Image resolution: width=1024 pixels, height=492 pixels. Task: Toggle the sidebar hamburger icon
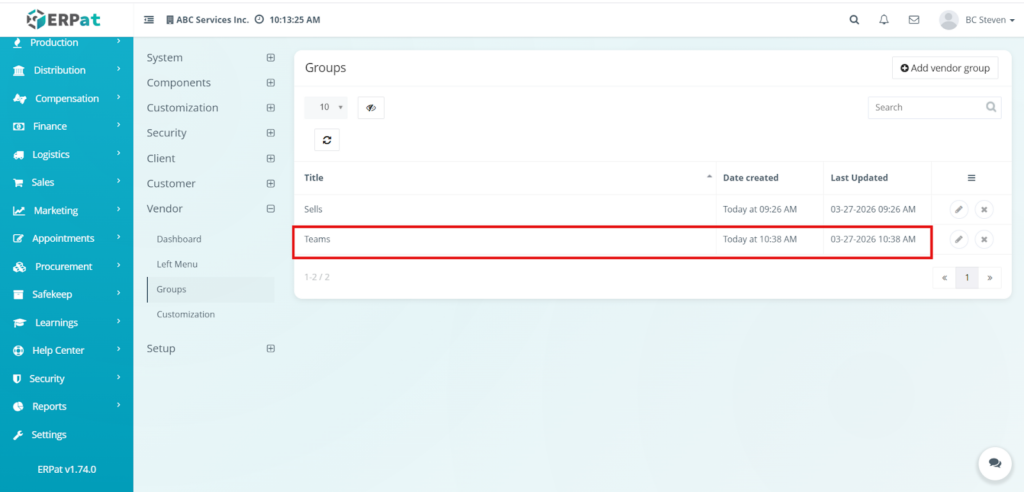(149, 19)
